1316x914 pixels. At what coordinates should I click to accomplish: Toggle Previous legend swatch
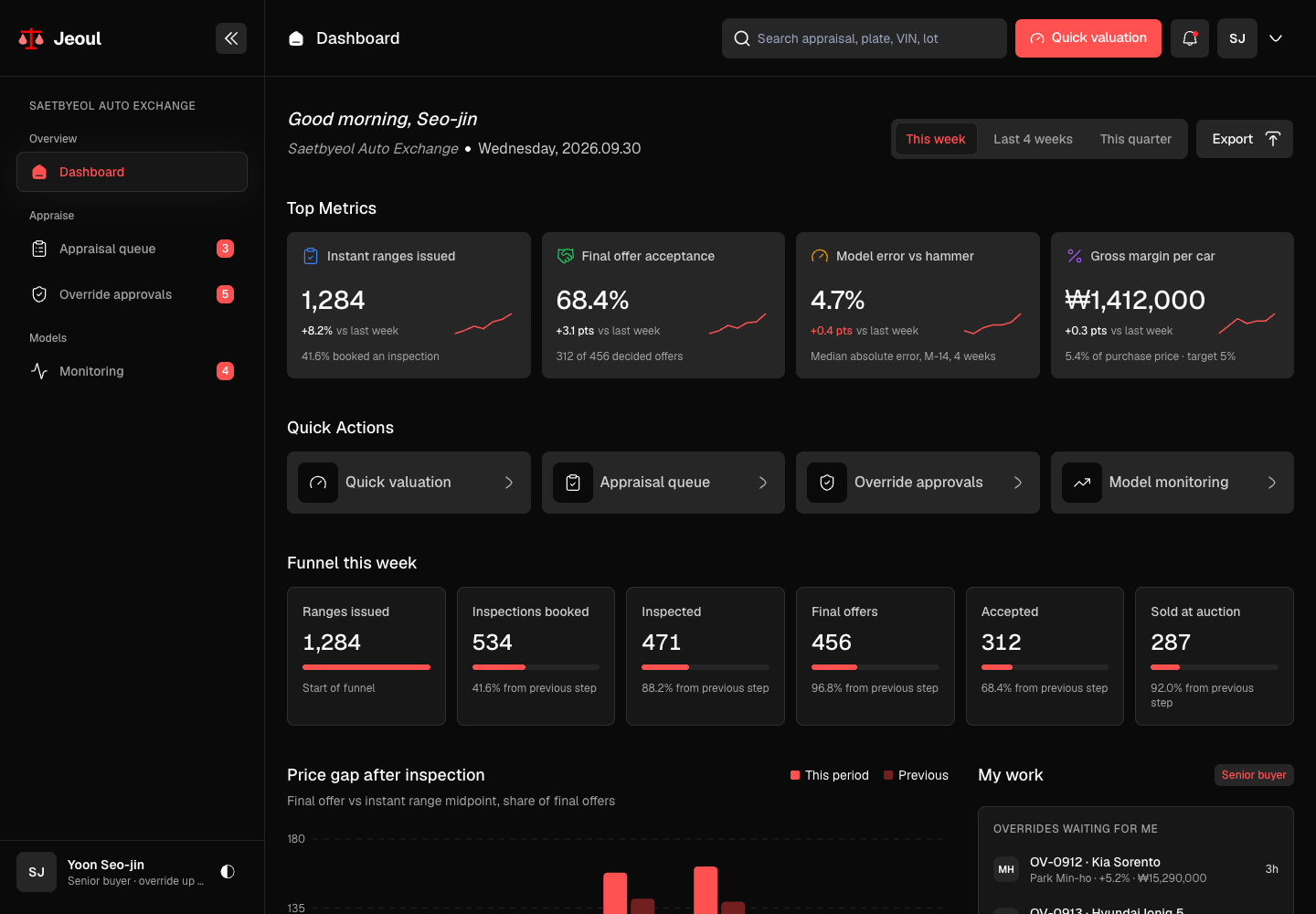tap(888, 775)
